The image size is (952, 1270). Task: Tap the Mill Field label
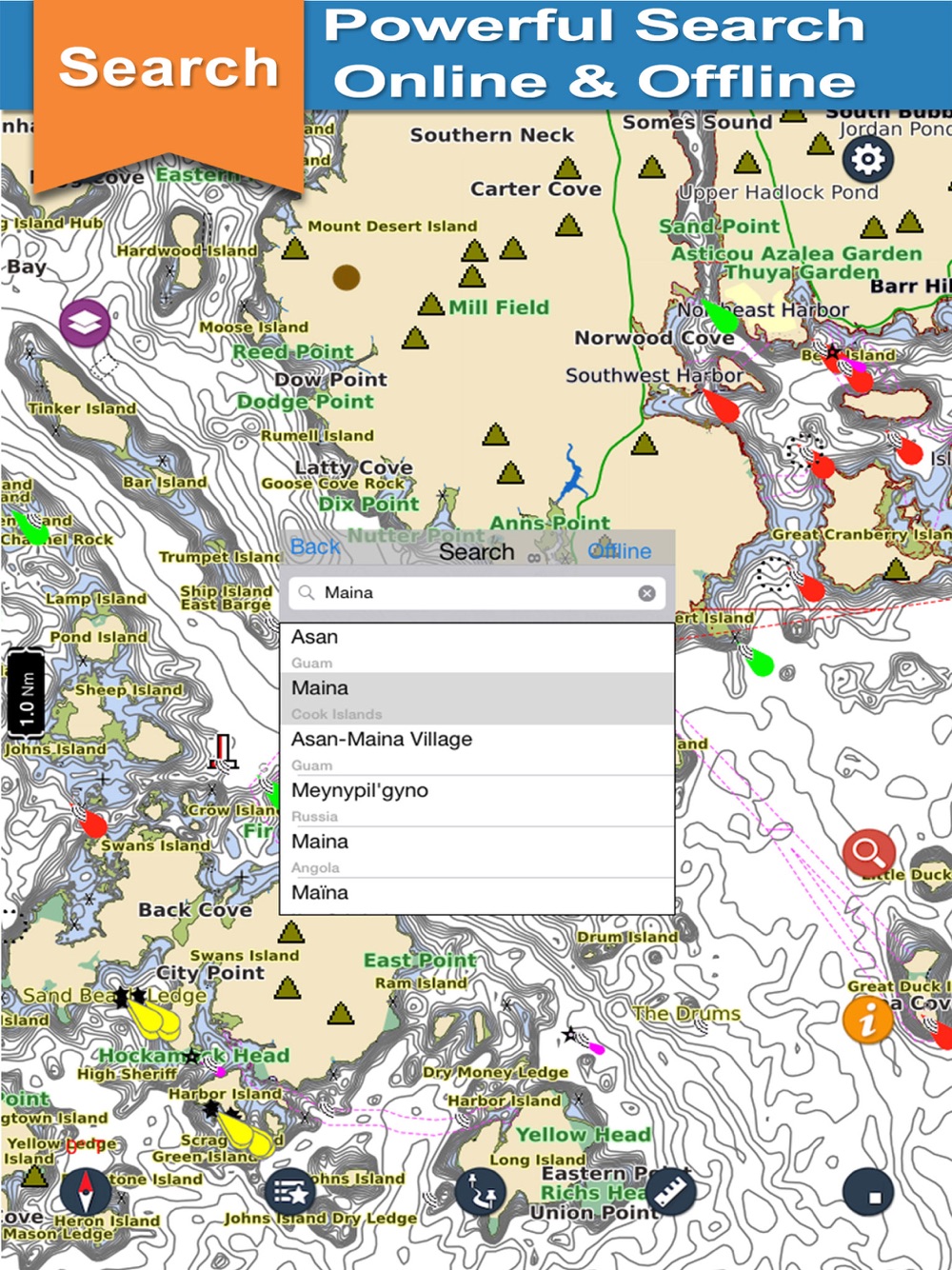pos(499,307)
